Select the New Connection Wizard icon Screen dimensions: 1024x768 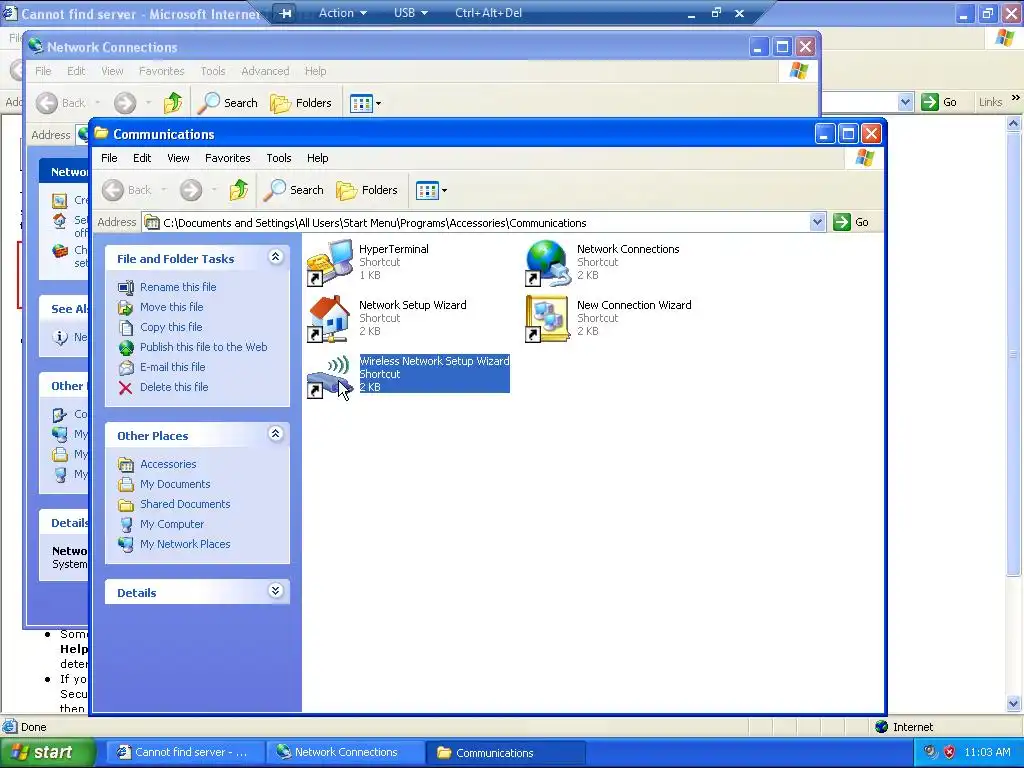point(547,319)
